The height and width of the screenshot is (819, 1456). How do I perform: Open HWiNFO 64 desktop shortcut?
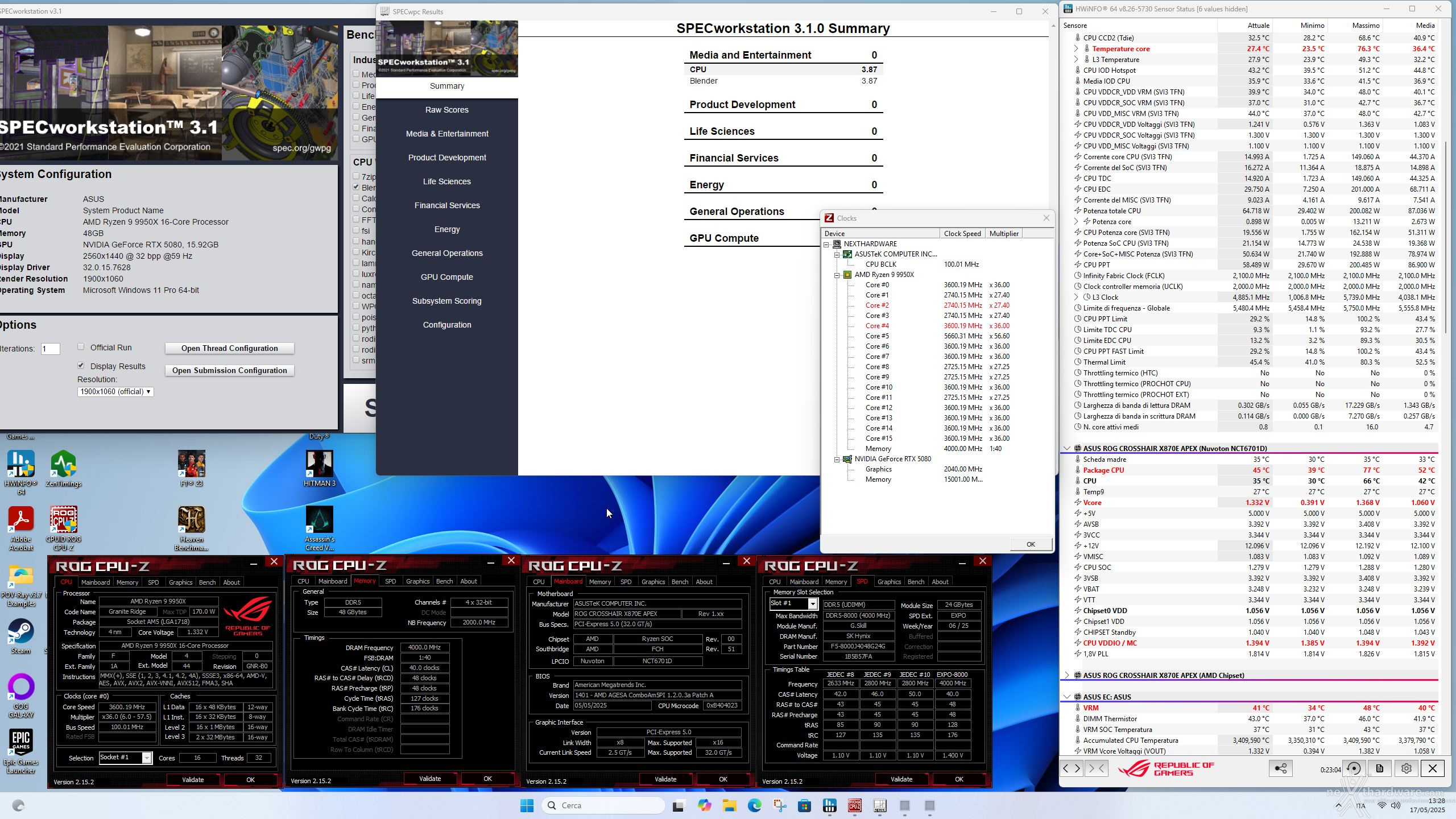pos(21,472)
